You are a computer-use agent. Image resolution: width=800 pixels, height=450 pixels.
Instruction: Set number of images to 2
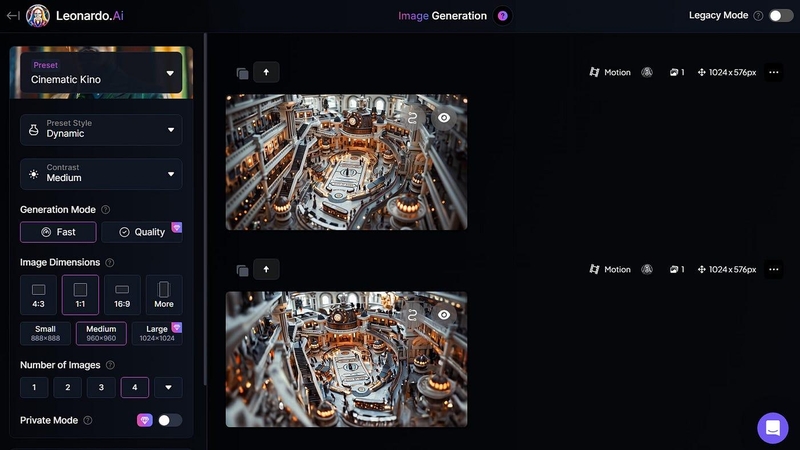point(67,387)
